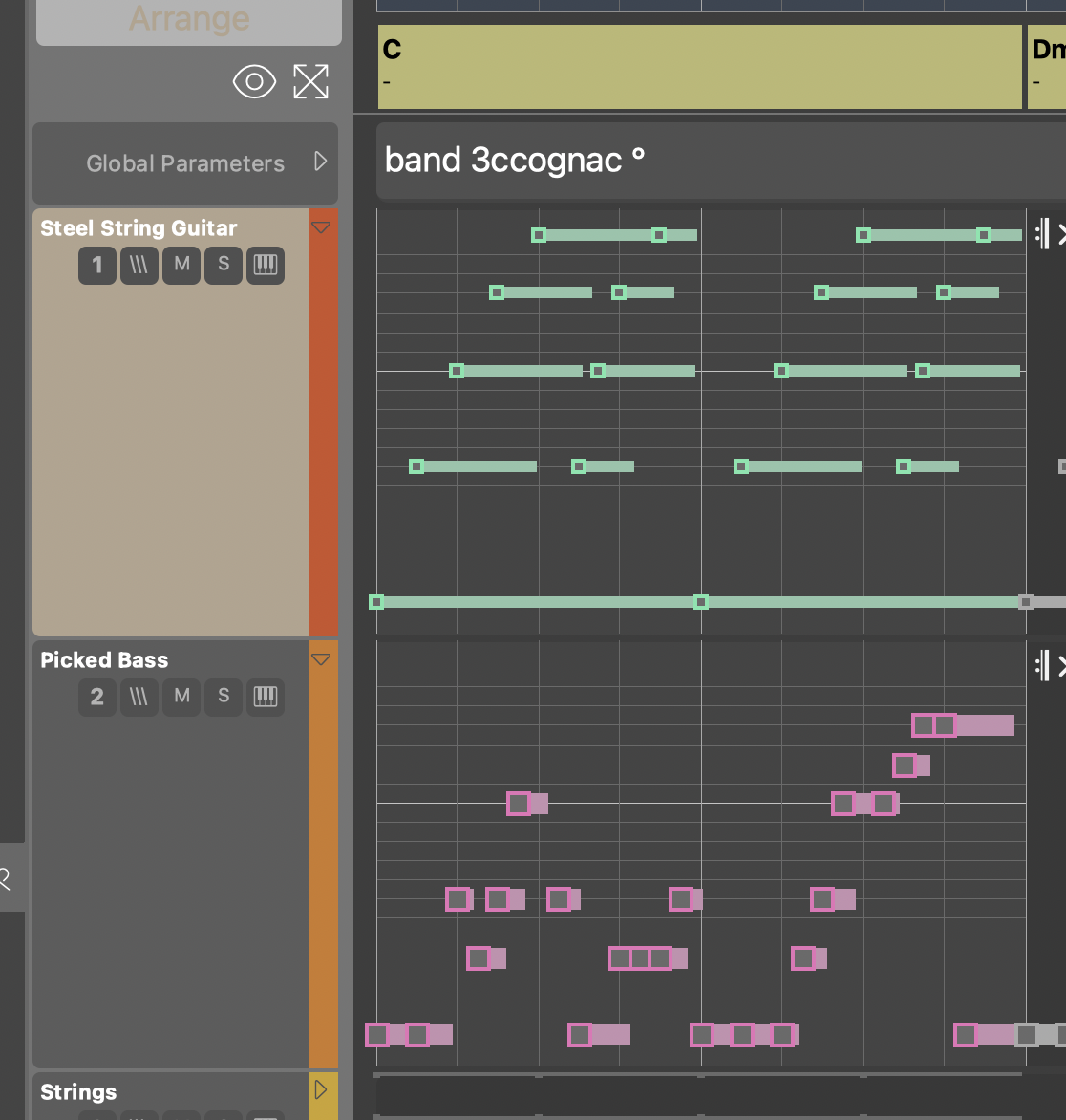Click the band 3ccognac phrase title
The height and width of the screenshot is (1120, 1066).
(515, 161)
